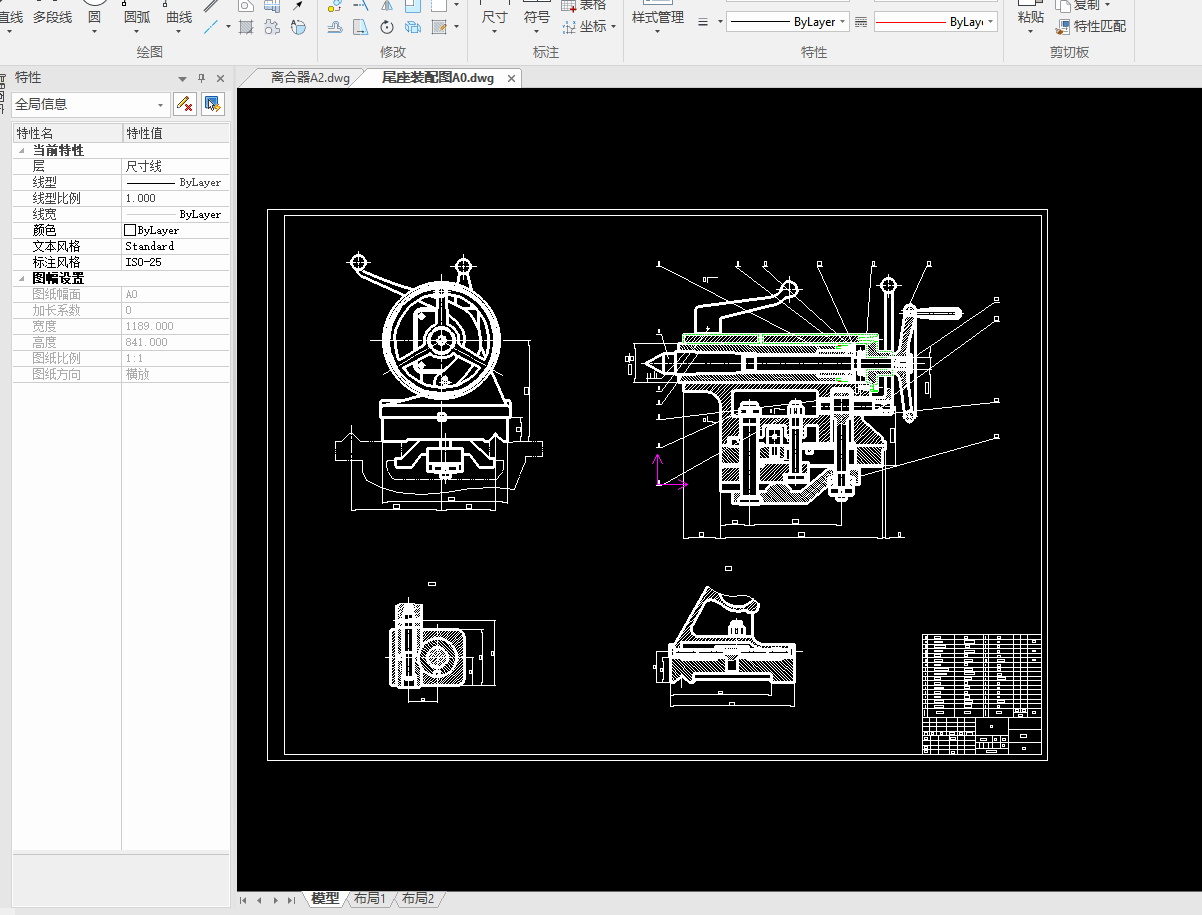This screenshot has height=915, width=1202.
Task: Open the 样式管理 style manager button
Action: click(x=657, y=17)
